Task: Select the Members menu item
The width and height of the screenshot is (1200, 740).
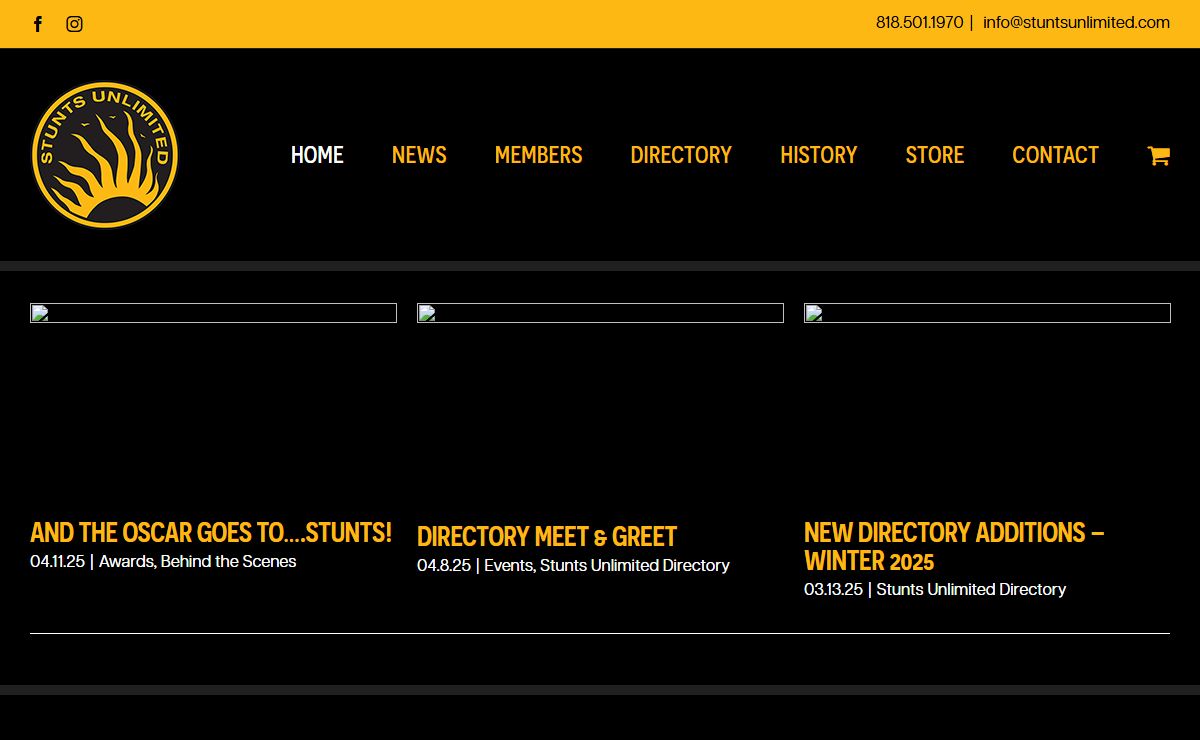Action: (538, 155)
